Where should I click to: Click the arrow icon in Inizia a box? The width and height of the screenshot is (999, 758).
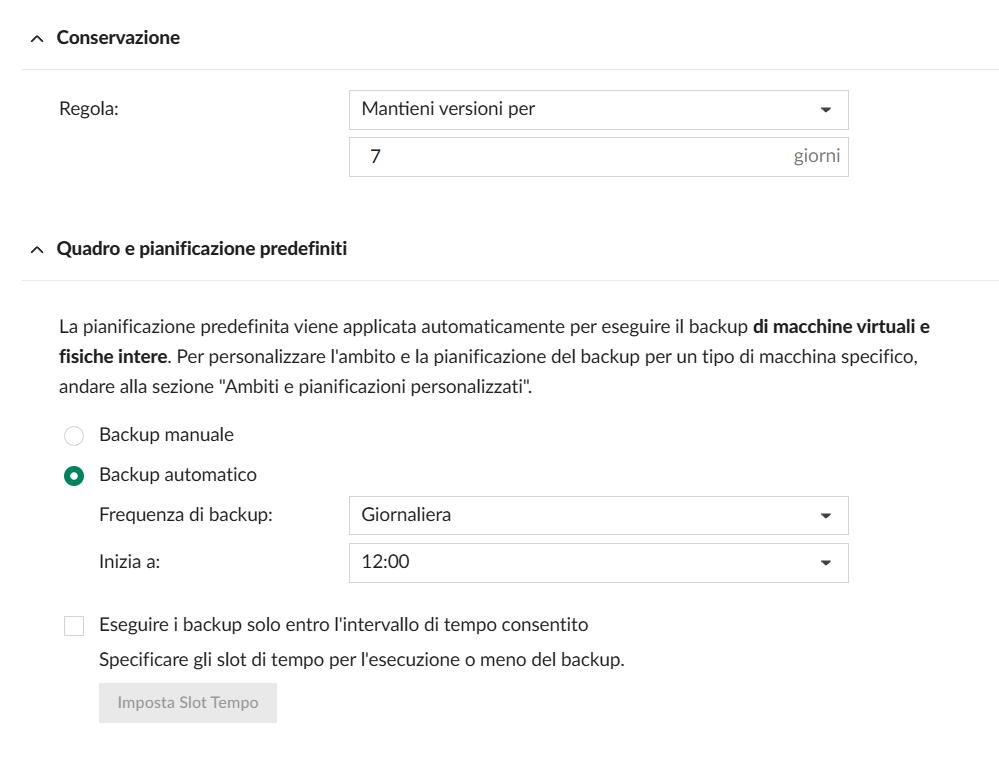point(825,563)
